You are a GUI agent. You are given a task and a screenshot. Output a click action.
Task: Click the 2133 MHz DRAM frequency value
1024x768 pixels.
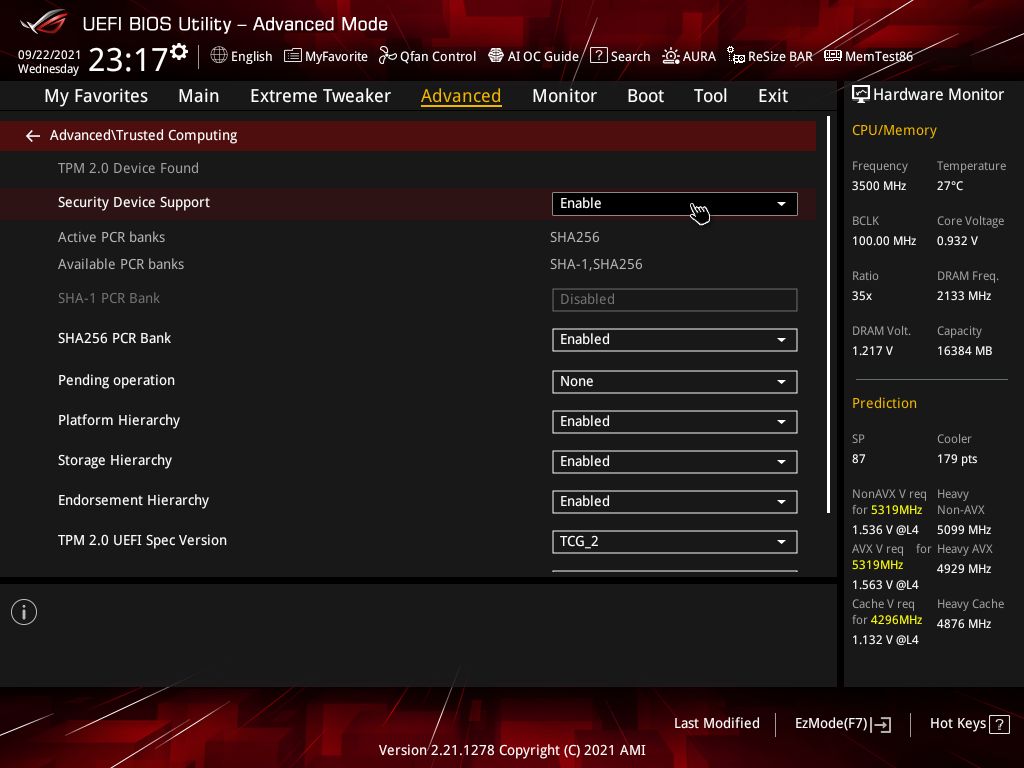964,296
